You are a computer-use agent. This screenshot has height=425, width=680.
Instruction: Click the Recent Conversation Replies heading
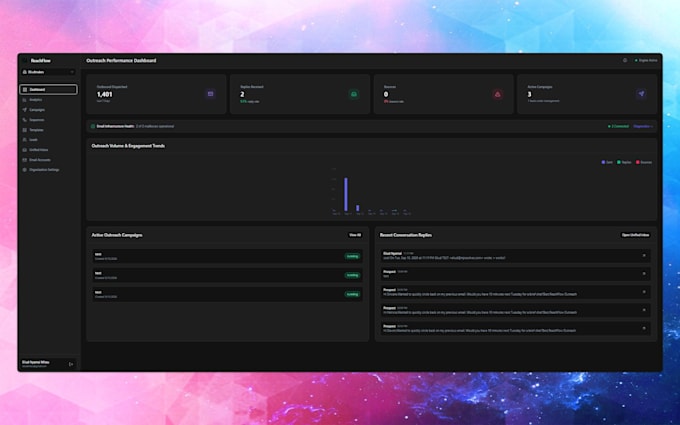click(405, 235)
